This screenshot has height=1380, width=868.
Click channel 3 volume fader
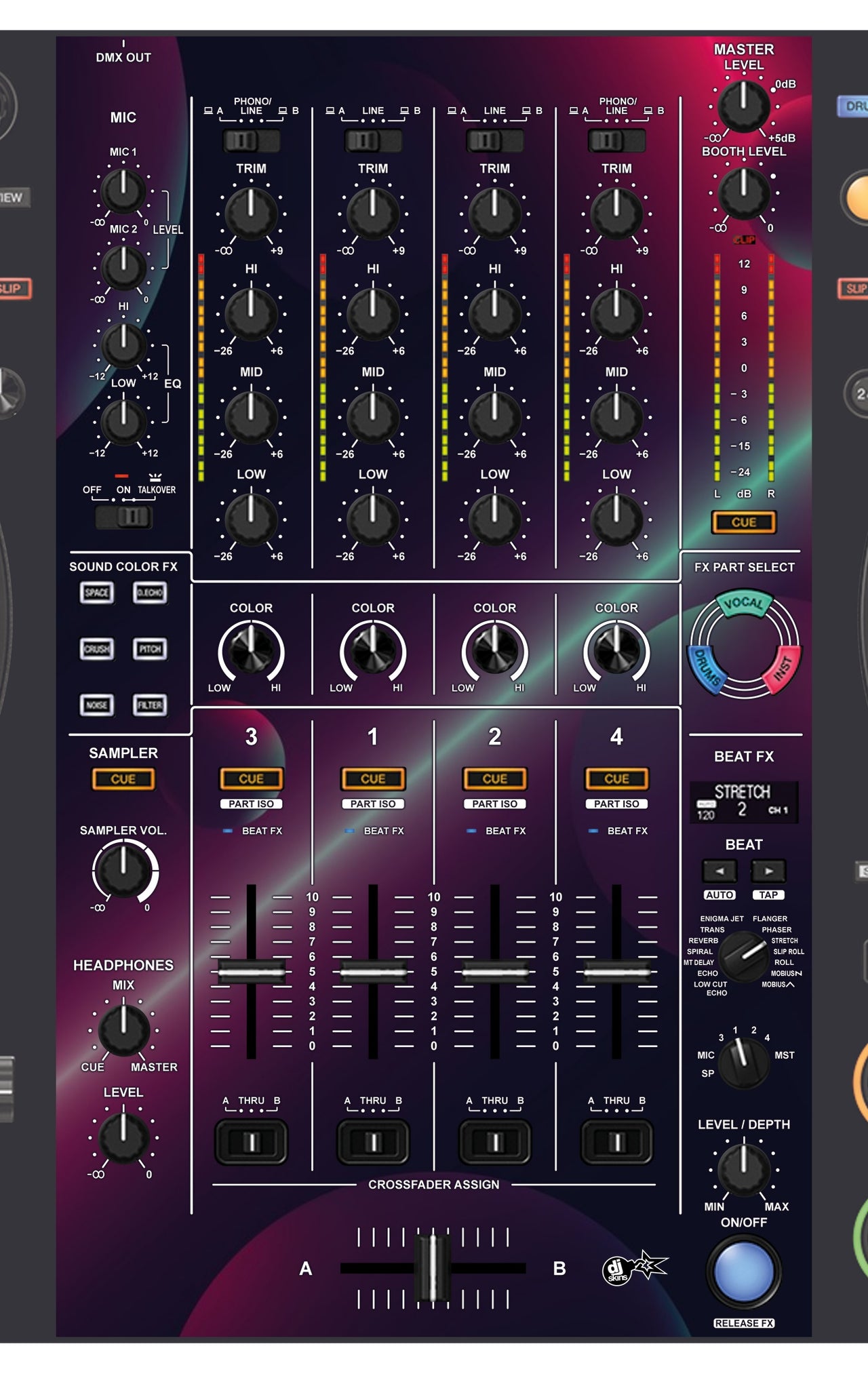(251, 972)
